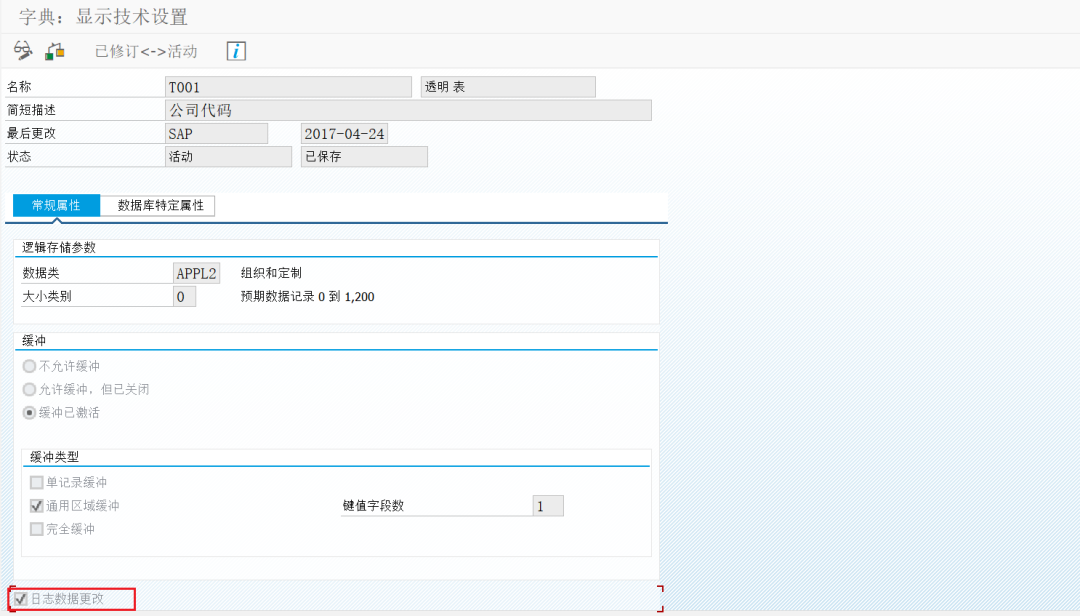Viewport: 1080px width, 616px height.
Task: Click the 逻辑存储参数 group header
Action: pos(59,248)
